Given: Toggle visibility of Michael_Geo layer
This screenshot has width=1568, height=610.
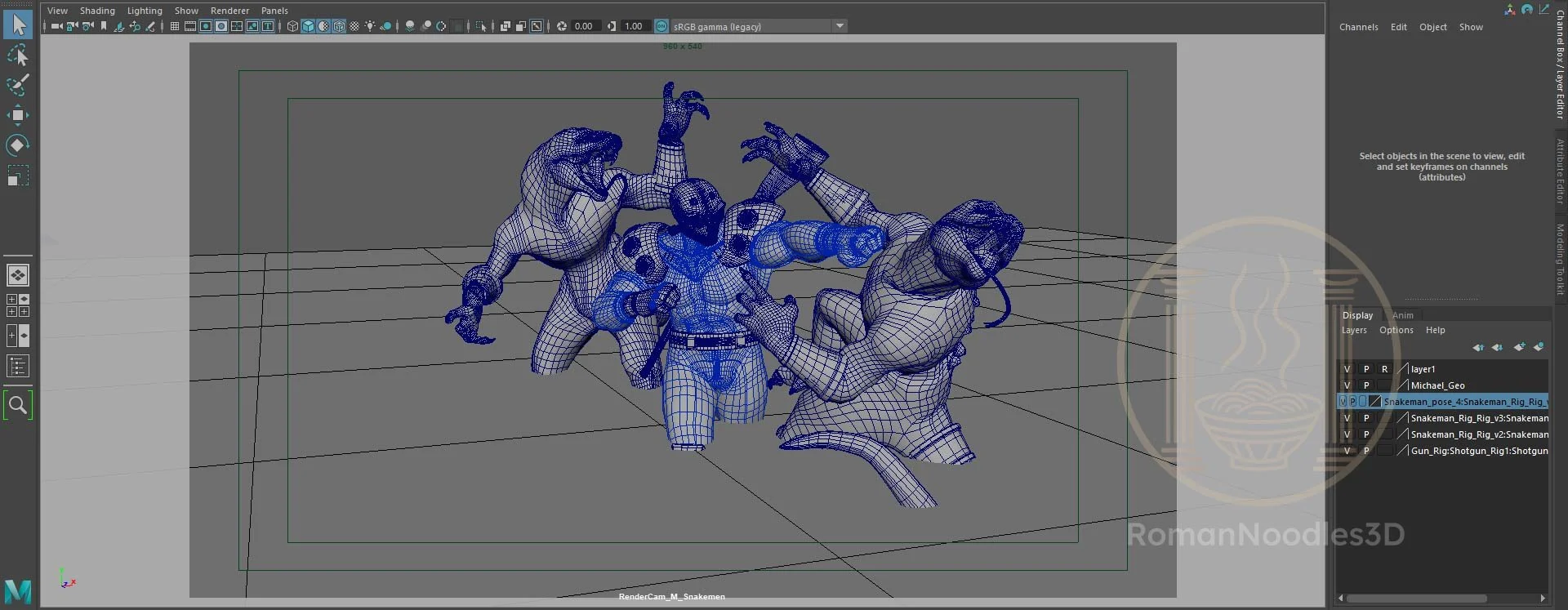Looking at the screenshot, I should [x=1347, y=385].
